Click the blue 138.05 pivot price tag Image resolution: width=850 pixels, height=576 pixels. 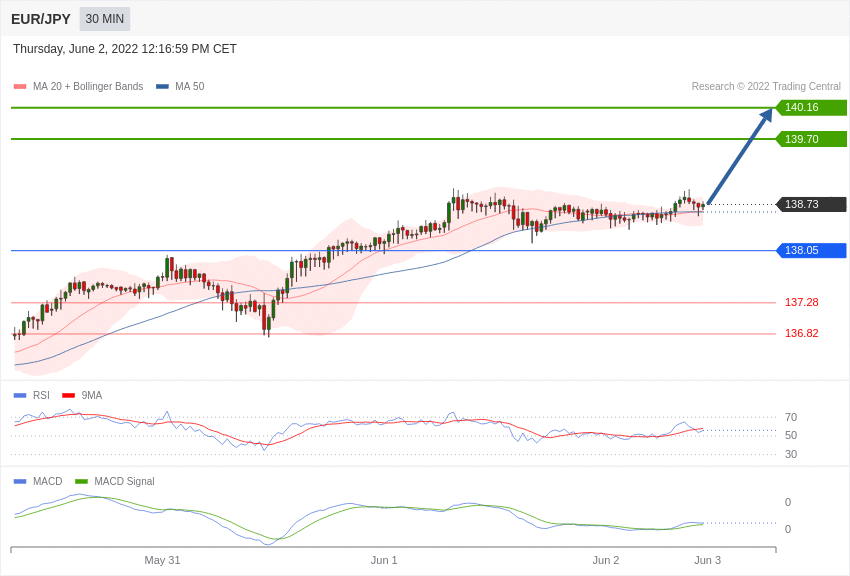[x=810, y=250]
